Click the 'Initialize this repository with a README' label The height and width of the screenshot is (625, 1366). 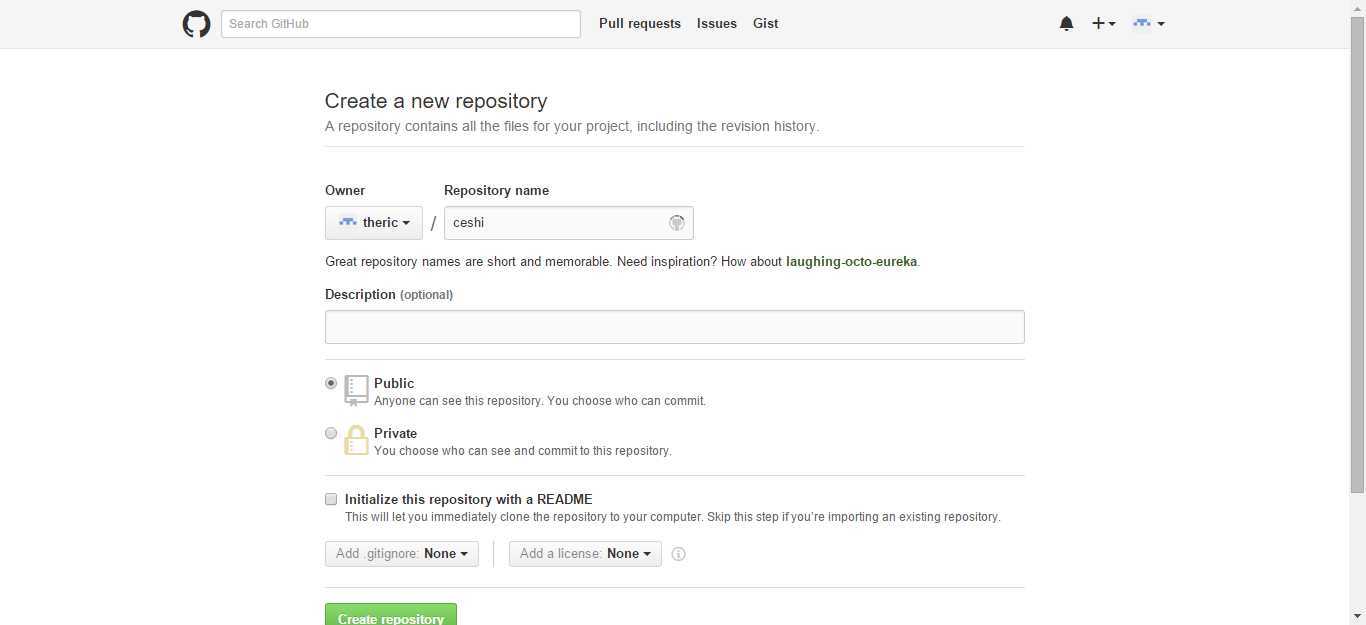click(469, 499)
